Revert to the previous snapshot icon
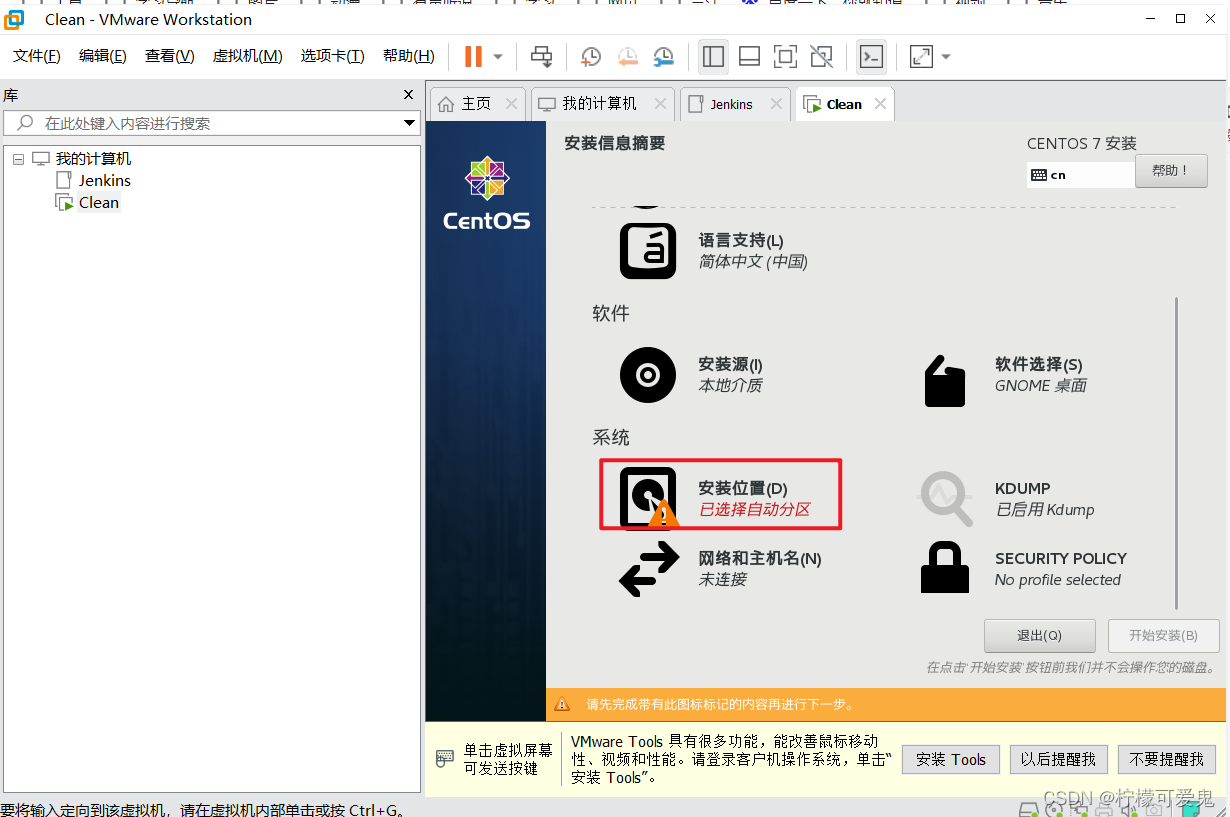Screen dimensions: 1230x817 (x=627, y=57)
